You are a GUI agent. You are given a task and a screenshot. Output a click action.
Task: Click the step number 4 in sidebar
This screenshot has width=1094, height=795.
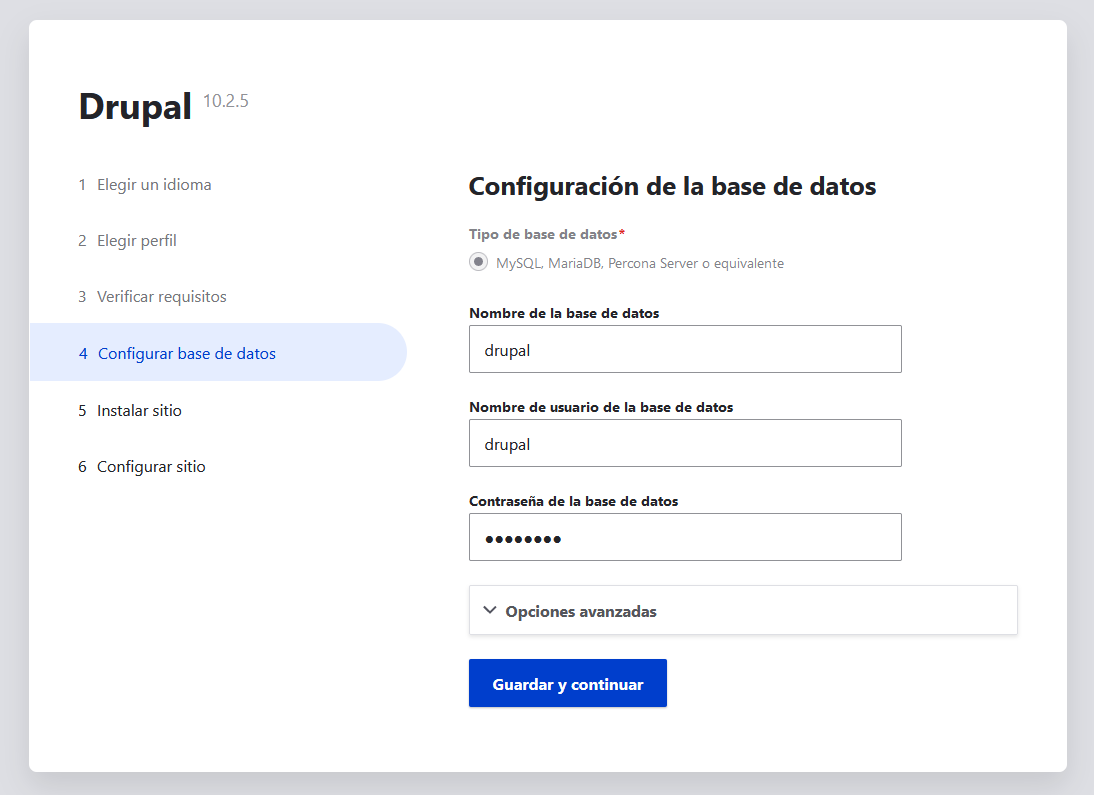(x=82, y=352)
